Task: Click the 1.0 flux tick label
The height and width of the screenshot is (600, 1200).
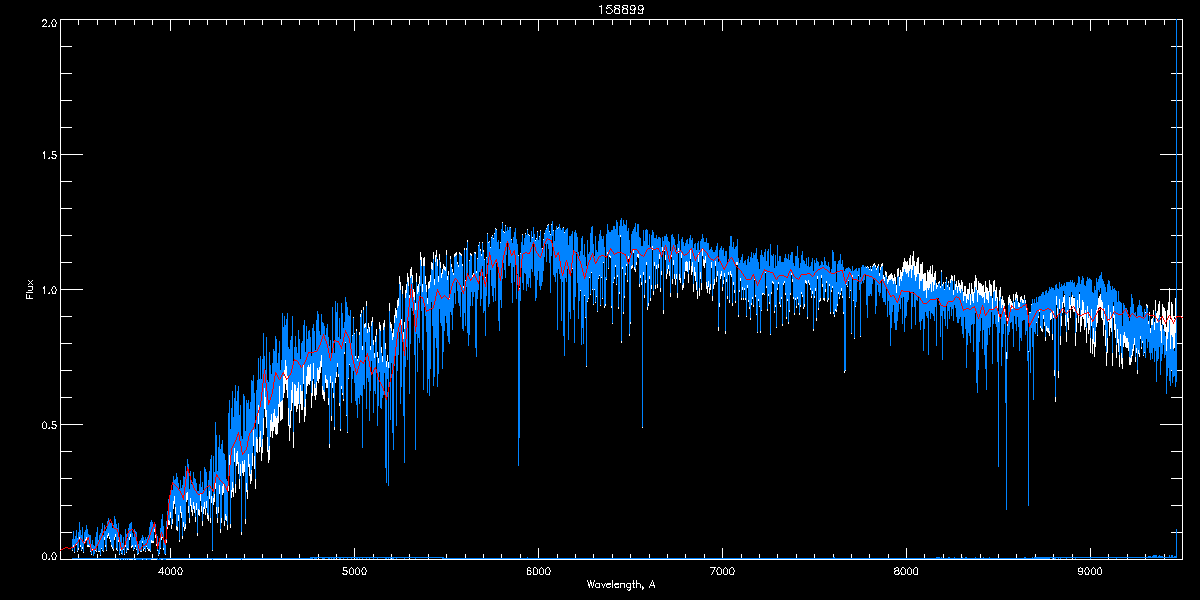Action: click(x=47, y=290)
